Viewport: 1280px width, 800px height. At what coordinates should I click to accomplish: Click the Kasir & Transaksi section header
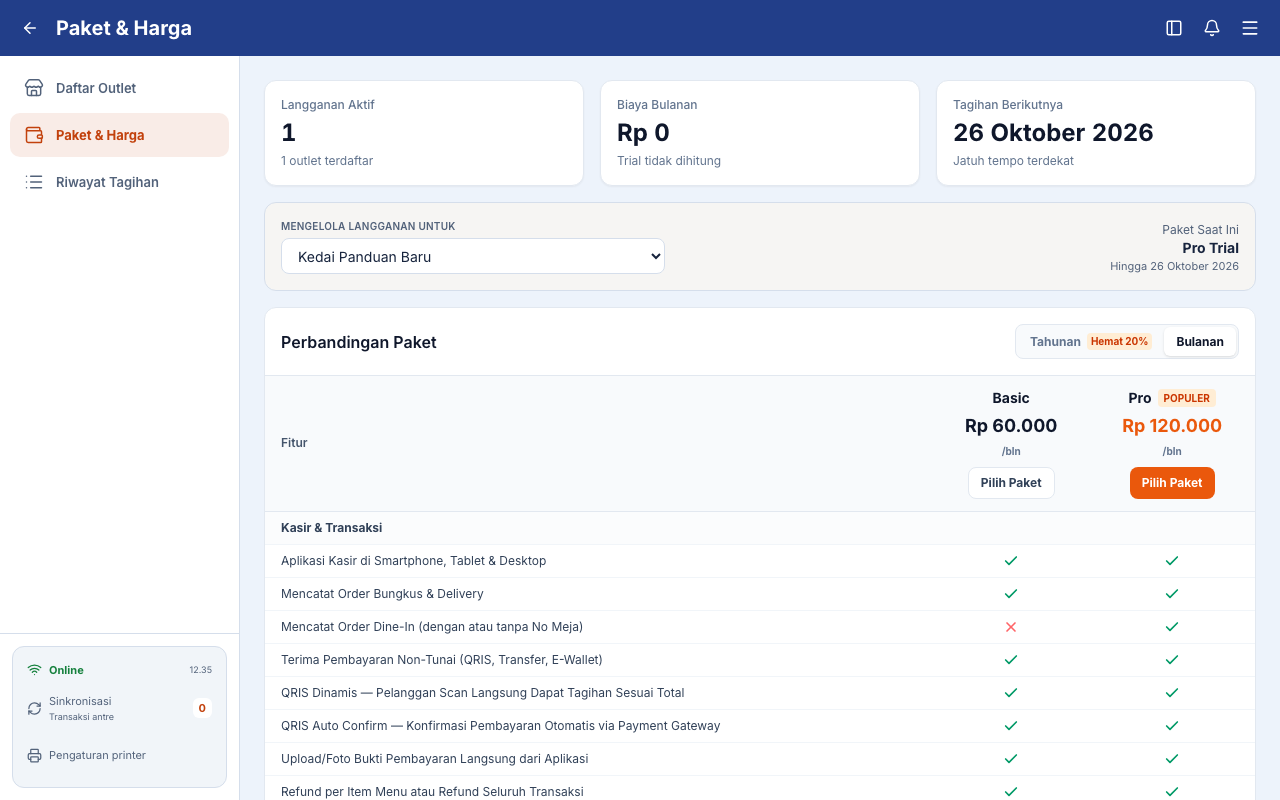click(331, 528)
